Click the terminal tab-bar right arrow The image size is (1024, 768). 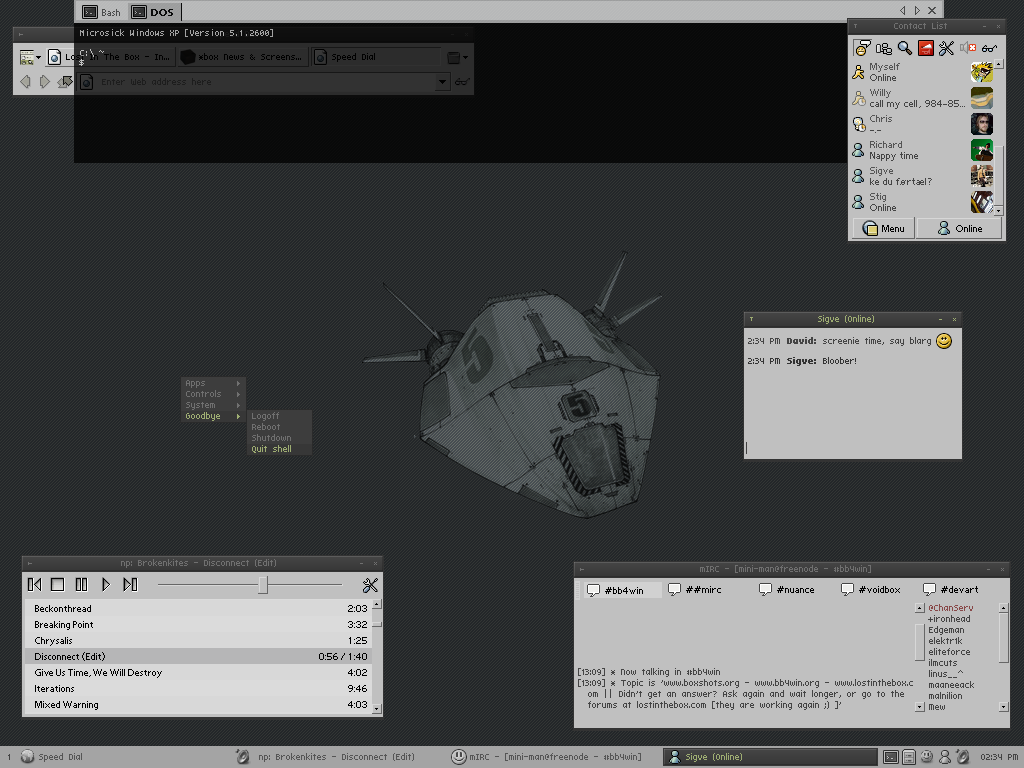click(918, 10)
